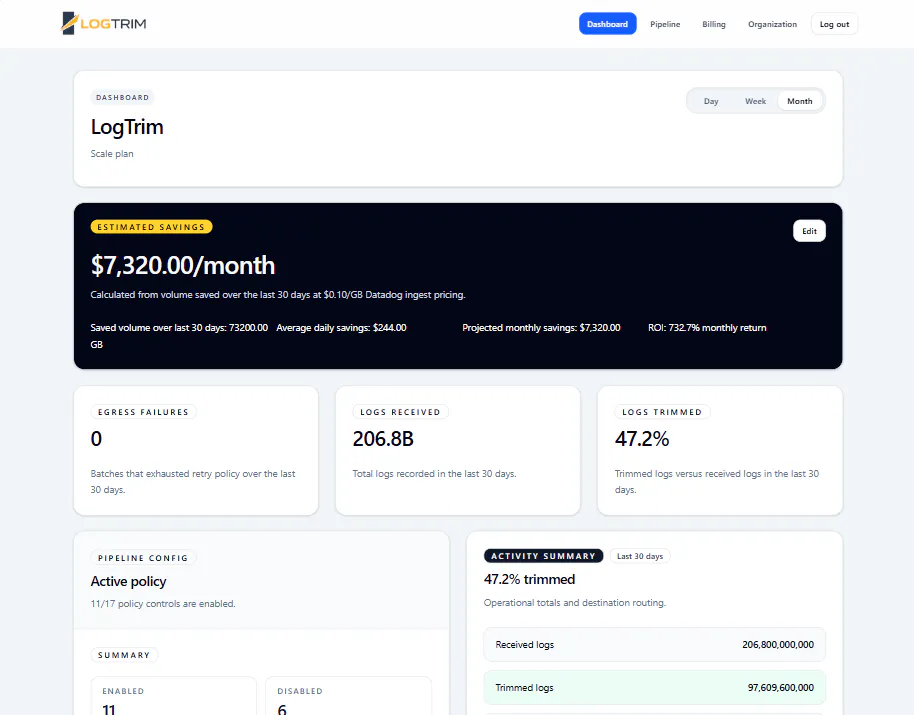Viewport: 914px width, 715px height.
Task: Switch time range to Day
Action: [x=711, y=101]
